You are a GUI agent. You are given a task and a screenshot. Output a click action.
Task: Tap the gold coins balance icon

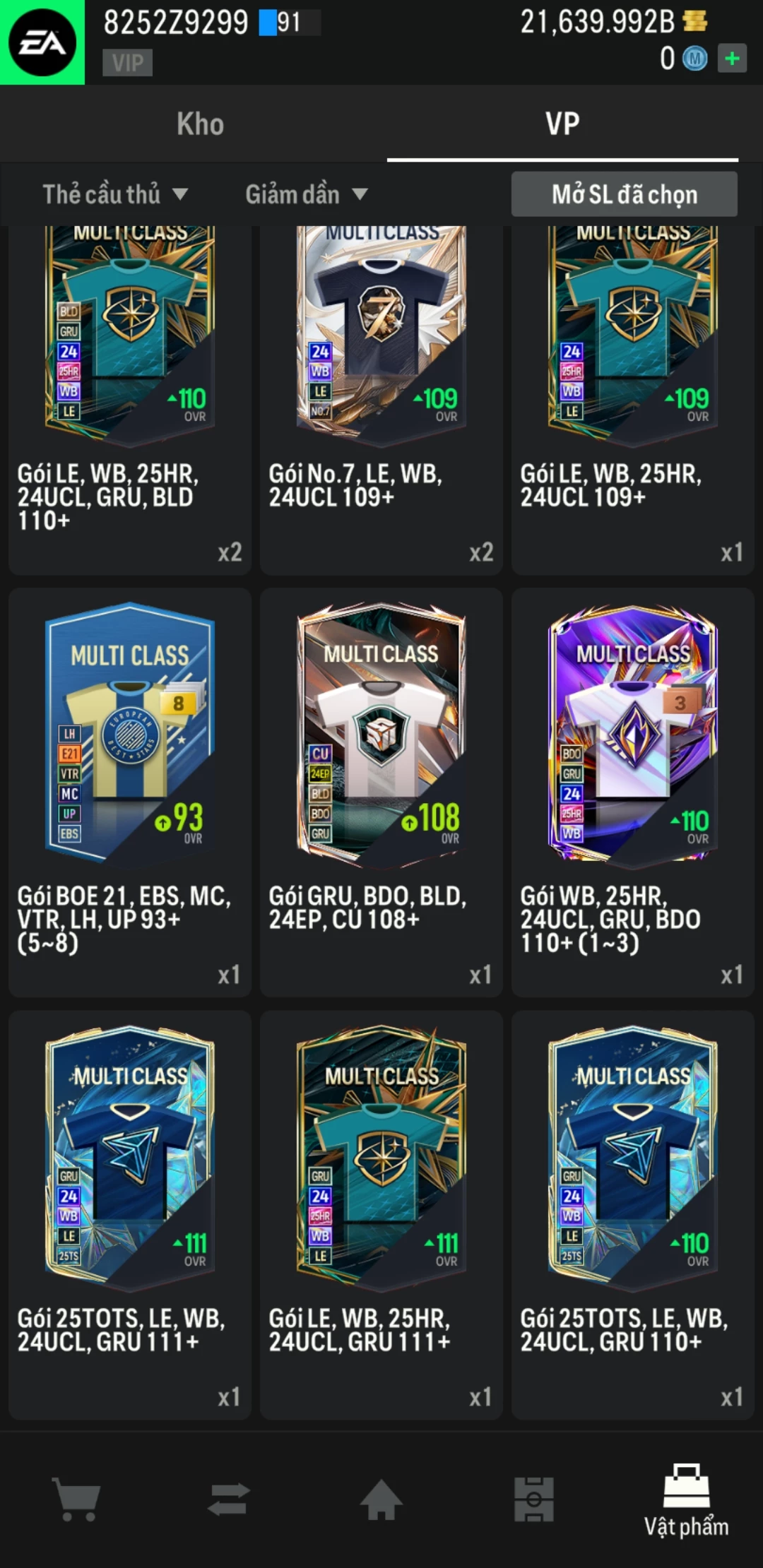695,21
